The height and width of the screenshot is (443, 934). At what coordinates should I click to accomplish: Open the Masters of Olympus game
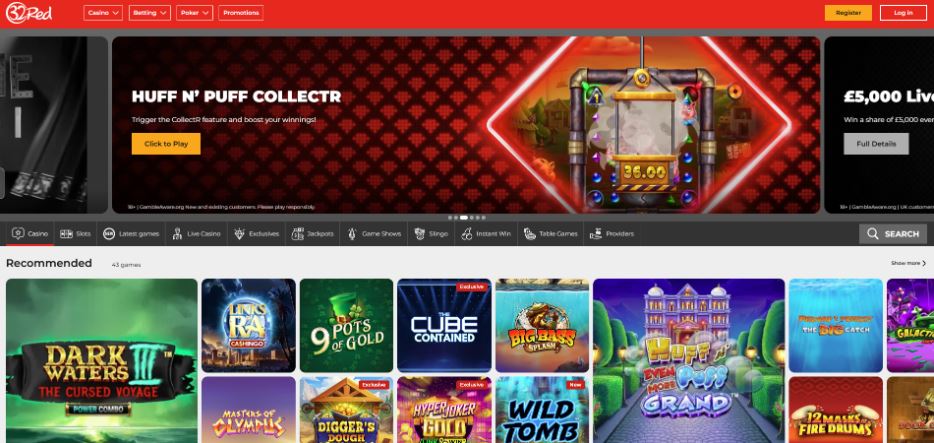[x=248, y=410]
